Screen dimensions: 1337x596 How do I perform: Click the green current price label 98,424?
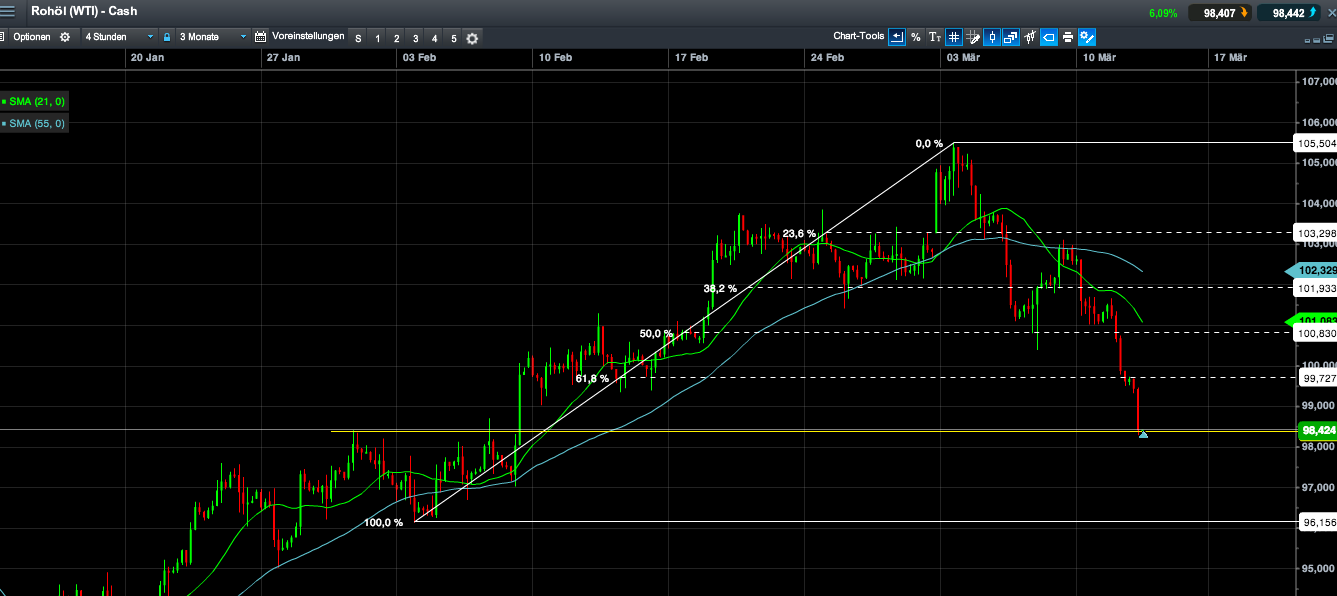point(1316,430)
